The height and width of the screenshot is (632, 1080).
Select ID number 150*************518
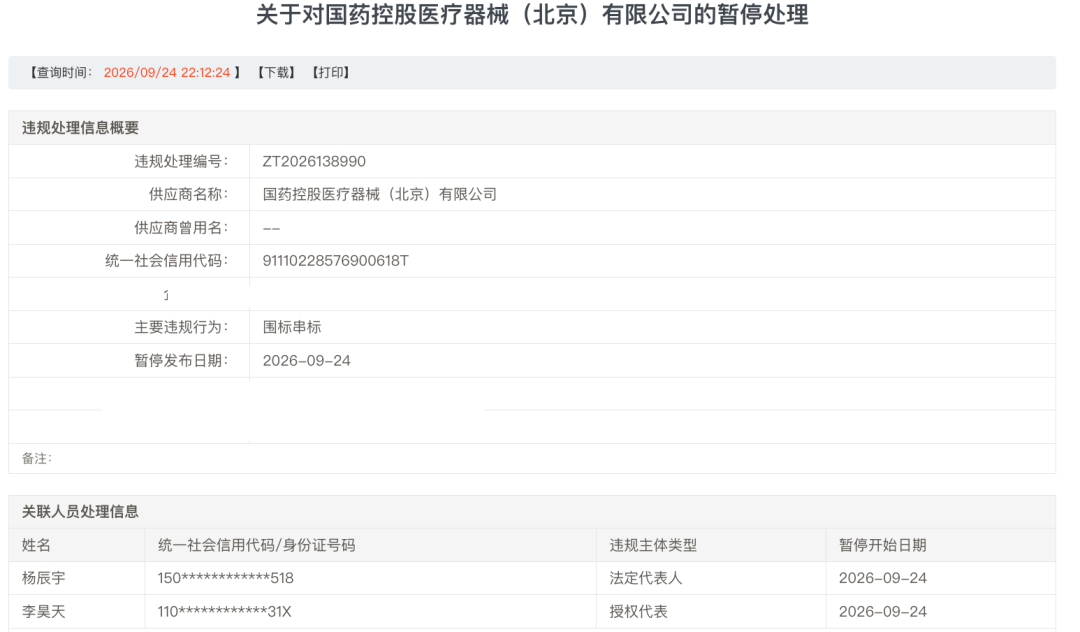point(225,578)
